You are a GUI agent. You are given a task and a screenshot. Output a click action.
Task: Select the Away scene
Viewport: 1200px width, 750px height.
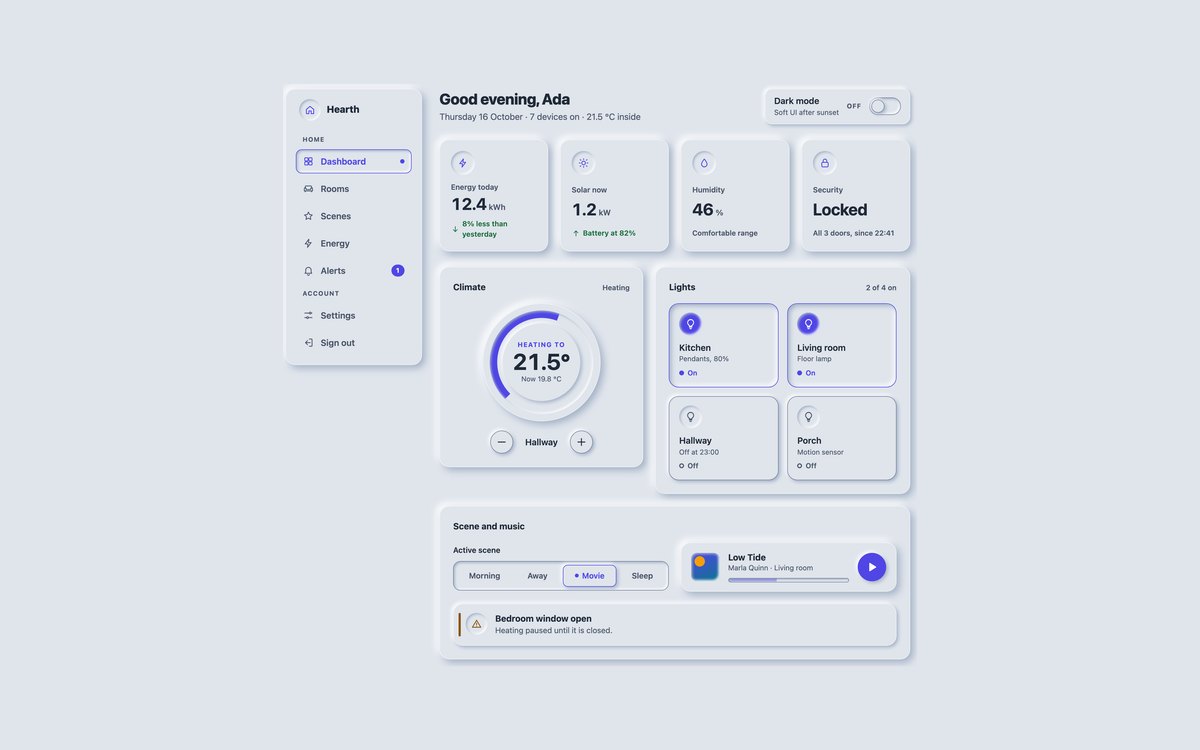point(538,576)
